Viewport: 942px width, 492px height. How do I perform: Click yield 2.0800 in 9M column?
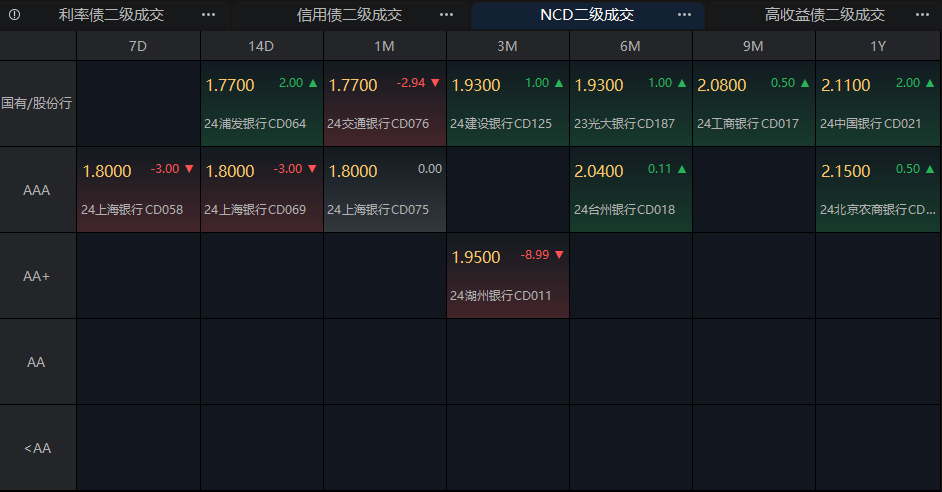click(x=722, y=85)
